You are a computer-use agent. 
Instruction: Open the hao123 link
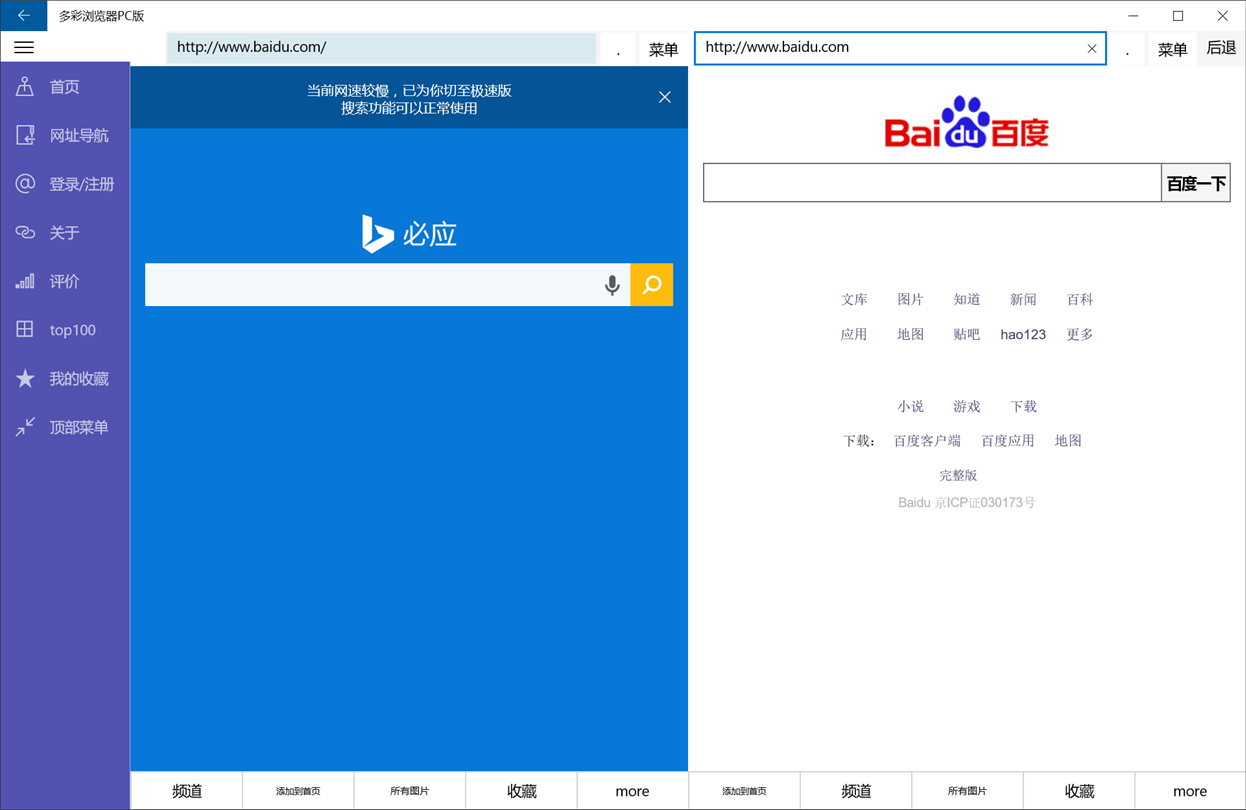pyautogui.click(x=1023, y=334)
